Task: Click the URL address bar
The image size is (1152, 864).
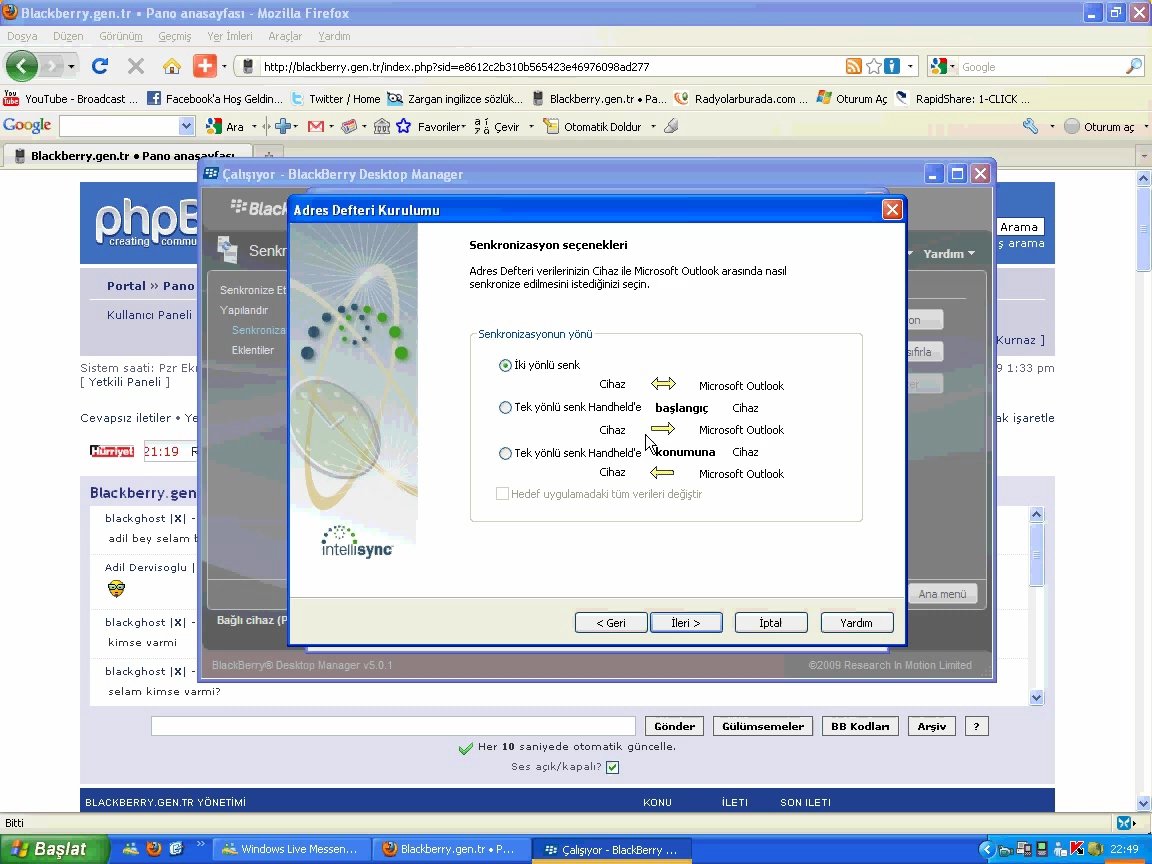Action: tap(544, 67)
